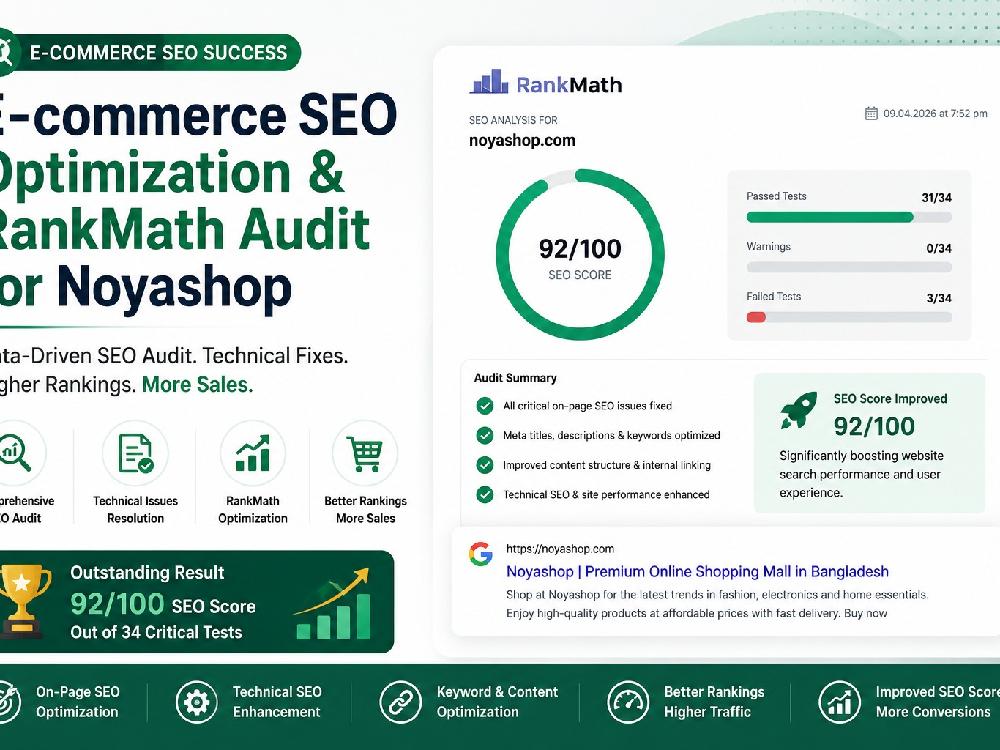Click the check beside 'Technical SEO & site performance enhanced'

(485, 494)
